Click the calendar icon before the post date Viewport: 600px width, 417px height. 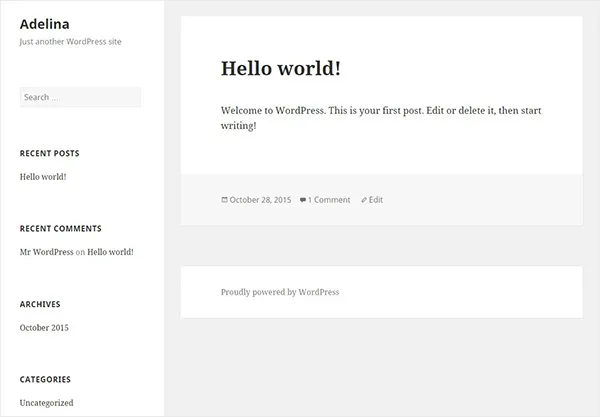224,200
